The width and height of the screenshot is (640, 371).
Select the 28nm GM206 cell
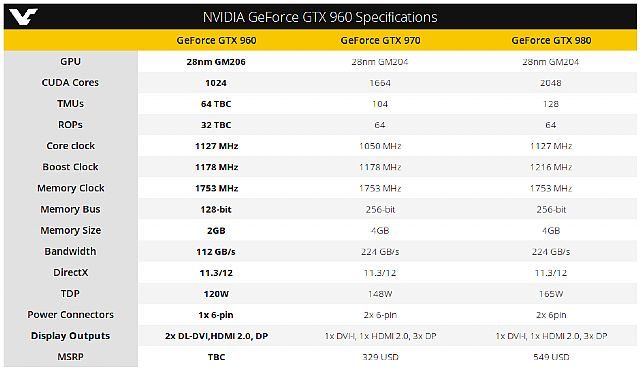[216, 62]
